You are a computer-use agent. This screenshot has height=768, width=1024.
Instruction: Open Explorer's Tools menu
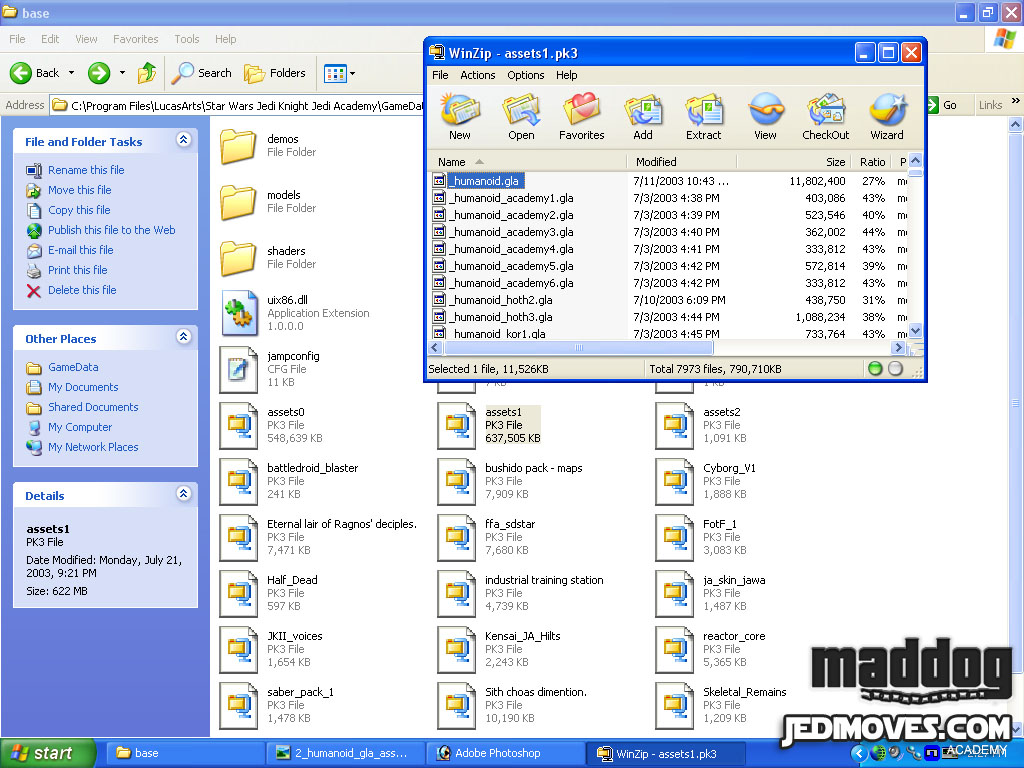(187, 39)
